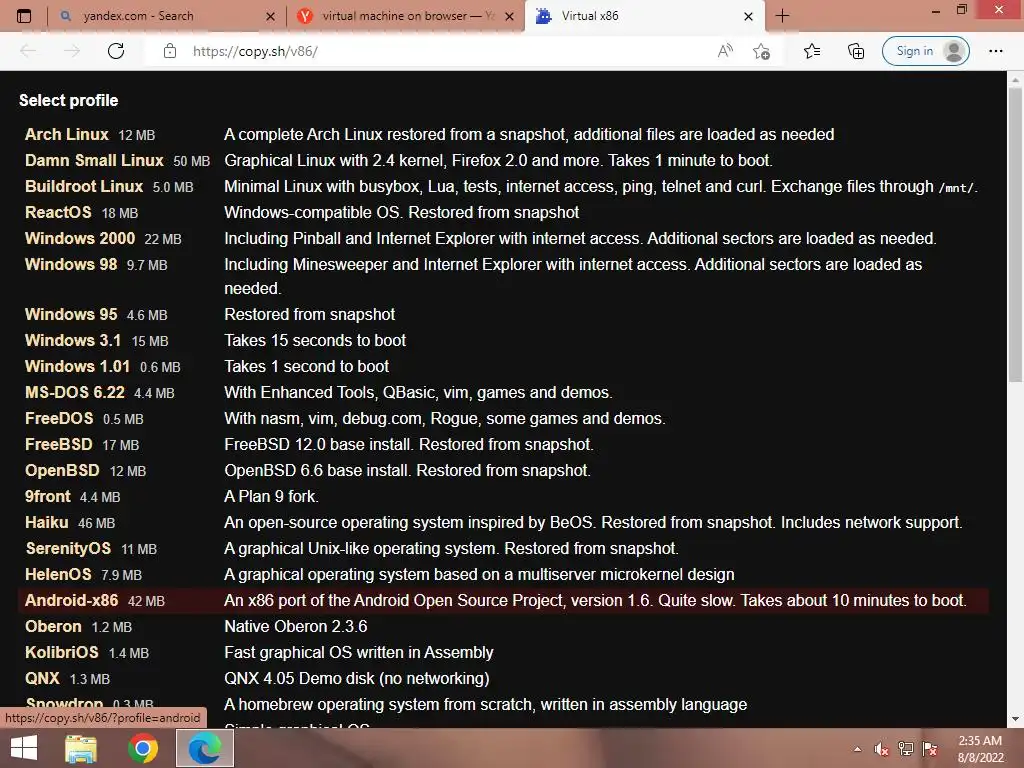Viewport: 1024px width, 768px height.
Task: Open the Settings and more ellipsis menu
Action: 995,51
